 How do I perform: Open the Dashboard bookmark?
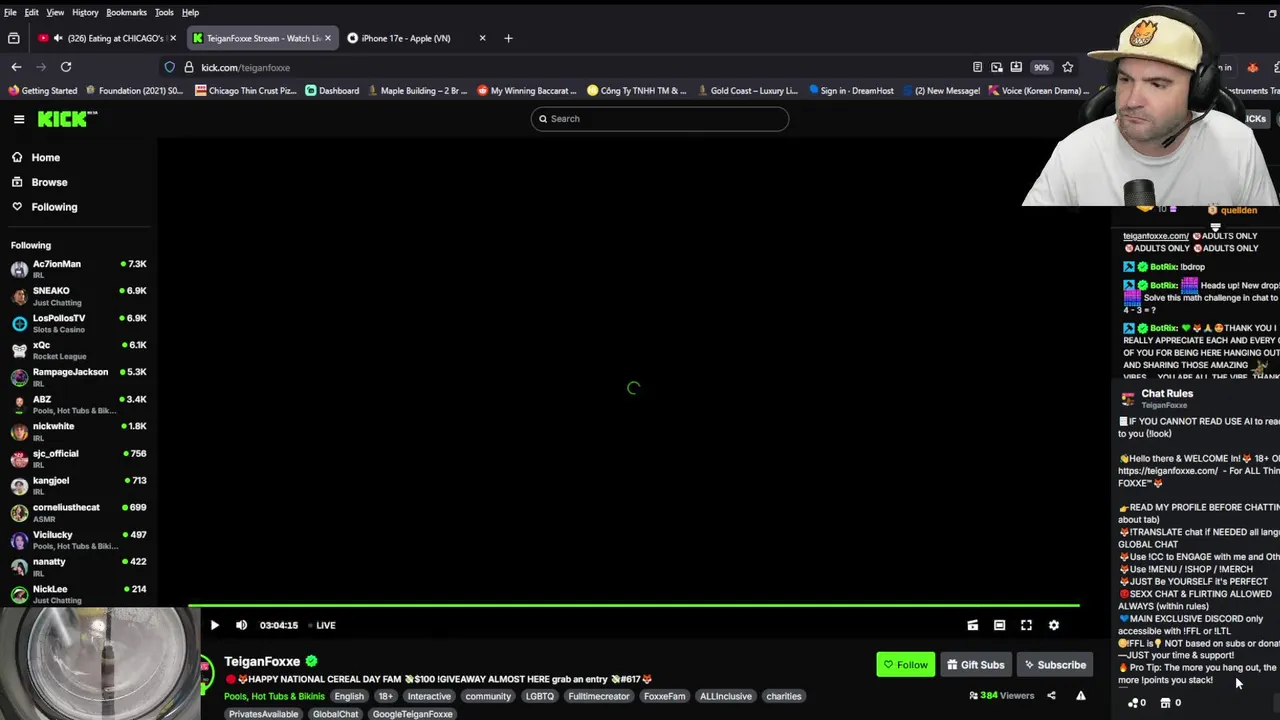(332, 90)
